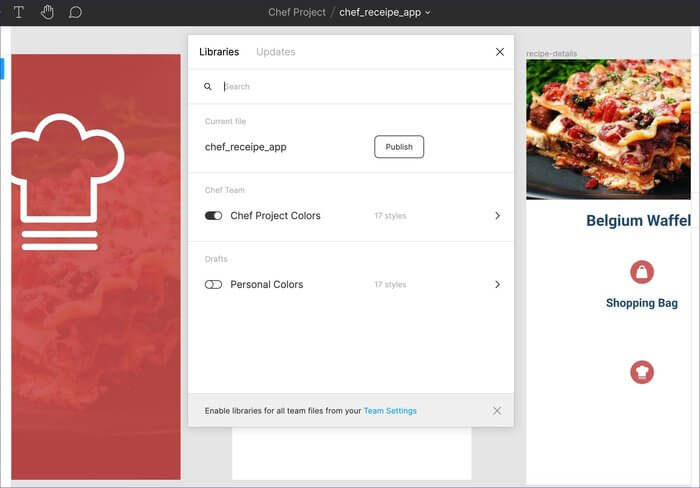Click the Shopping Bag label text

[642, 303]
